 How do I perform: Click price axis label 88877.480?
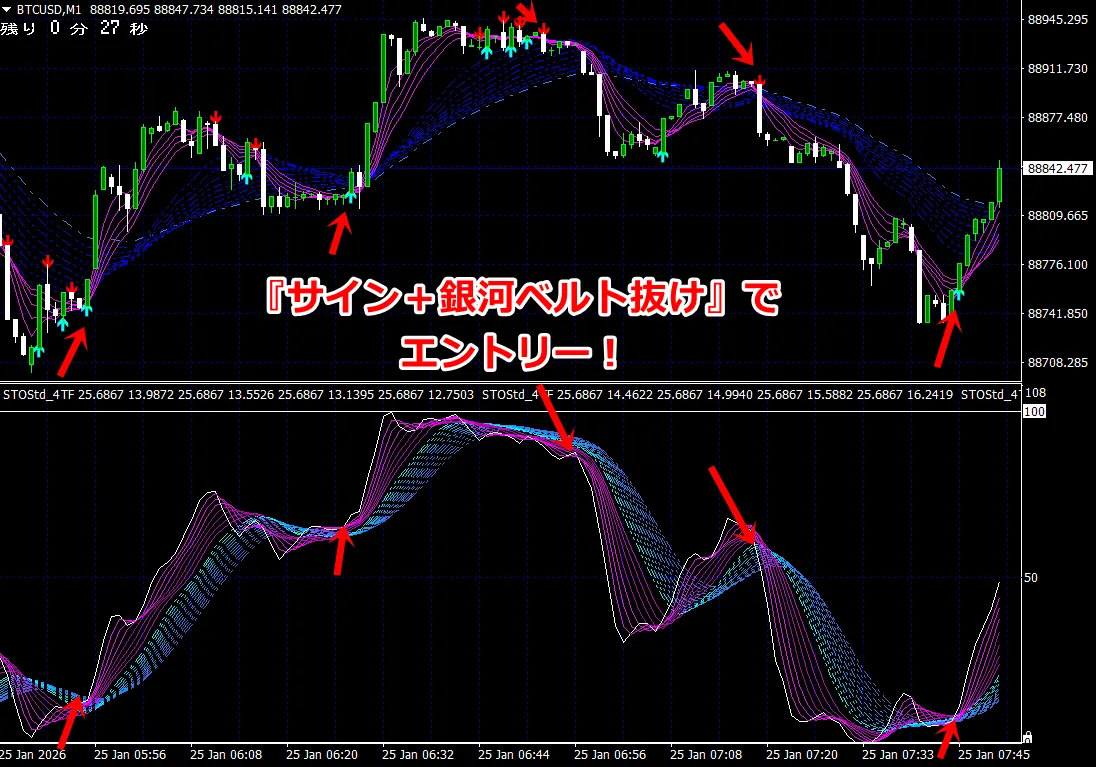coord(1058,117)
